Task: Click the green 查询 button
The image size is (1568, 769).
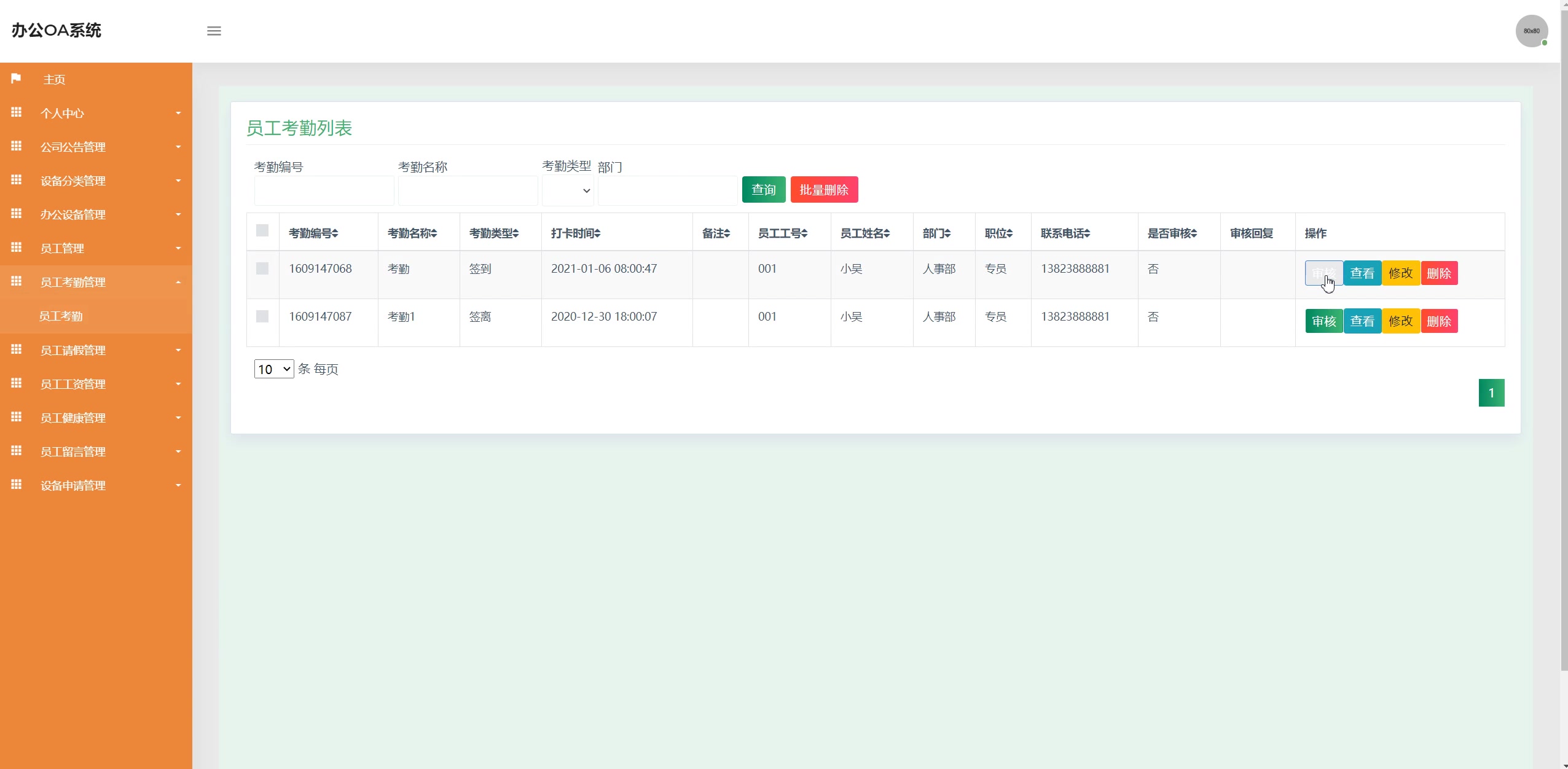Action: coord(763,190)
